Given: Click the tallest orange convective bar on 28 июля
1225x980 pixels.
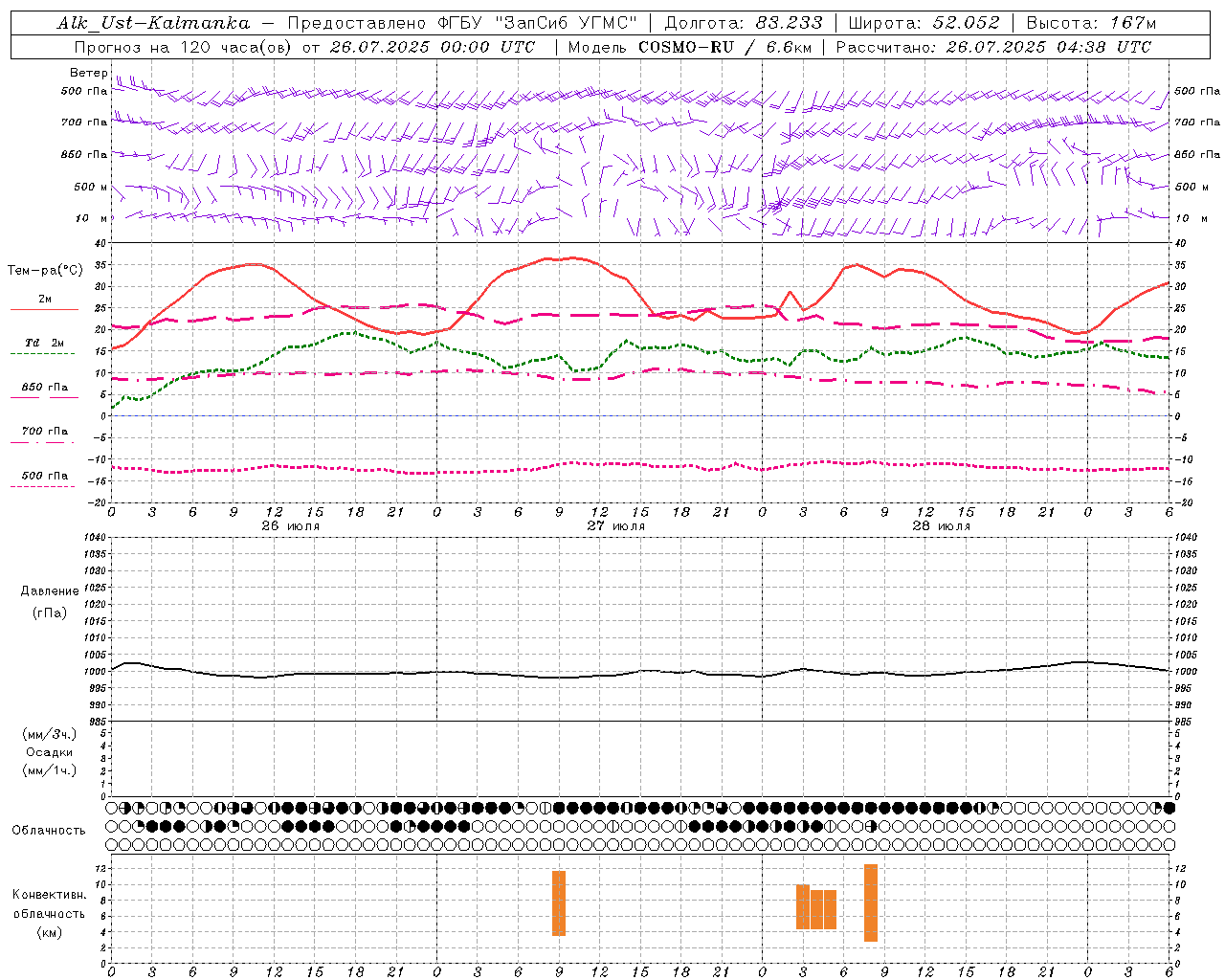Looking at the screenshot, I should pos(871,902).
